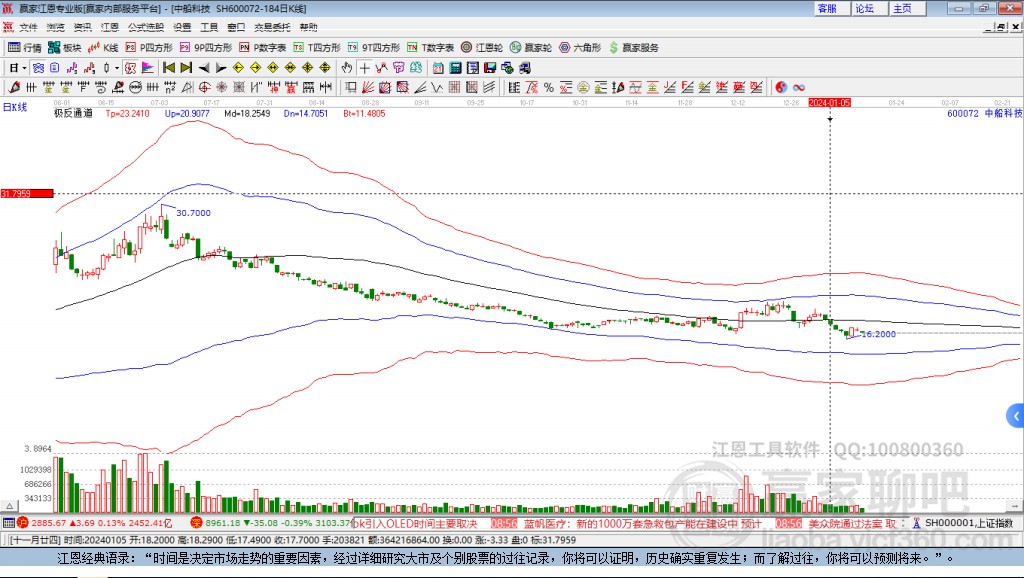The height and width of the screenshot is (578, 1024).
Task: Click the 主页 homepage button
Action: (x=902, y=8)
